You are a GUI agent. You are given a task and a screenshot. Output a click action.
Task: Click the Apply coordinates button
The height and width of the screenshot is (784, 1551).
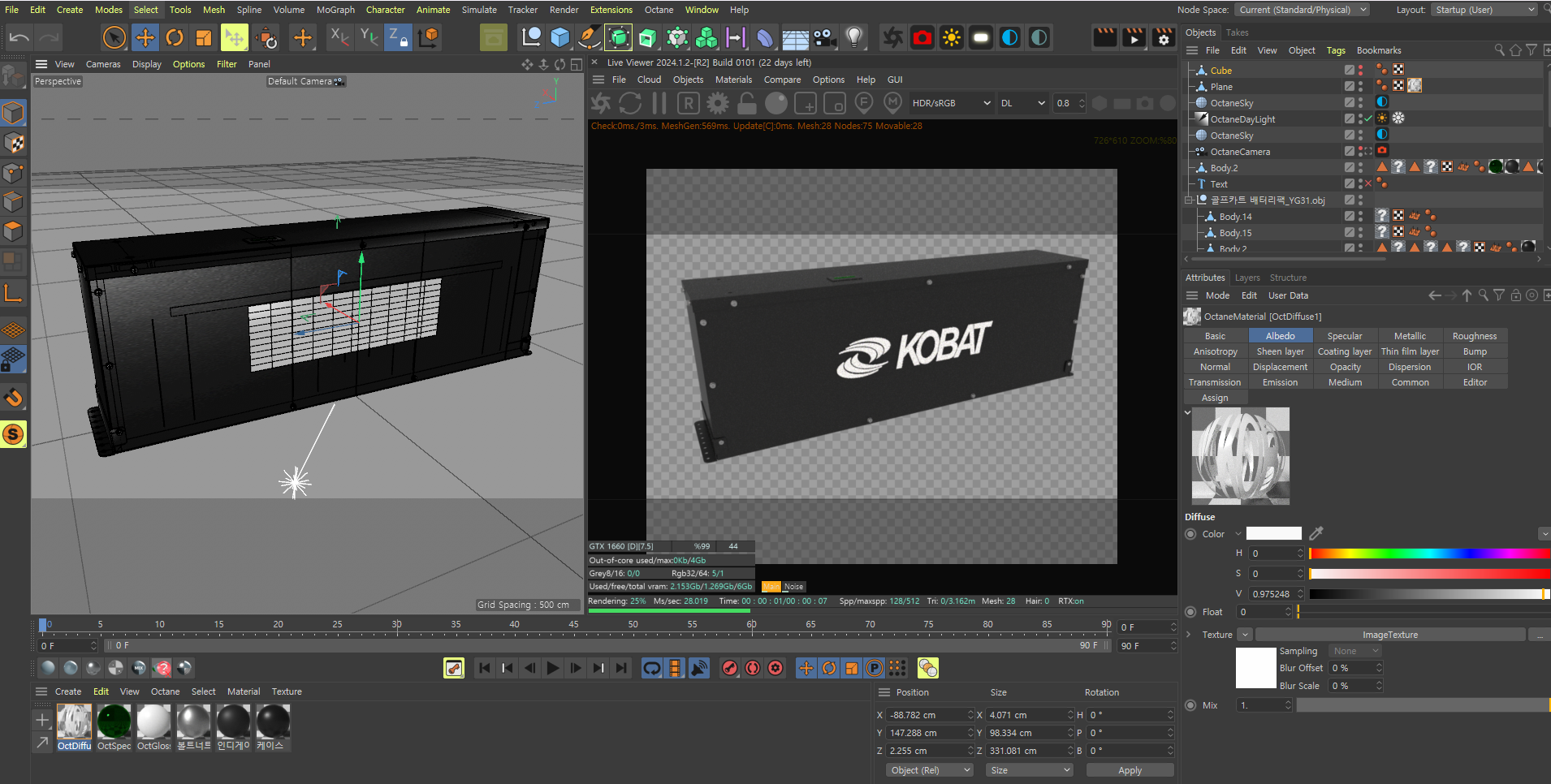(1130, 770)
